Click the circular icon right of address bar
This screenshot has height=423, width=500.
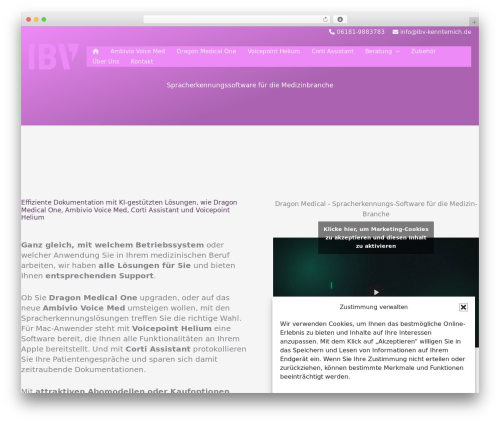coord(340,19)
